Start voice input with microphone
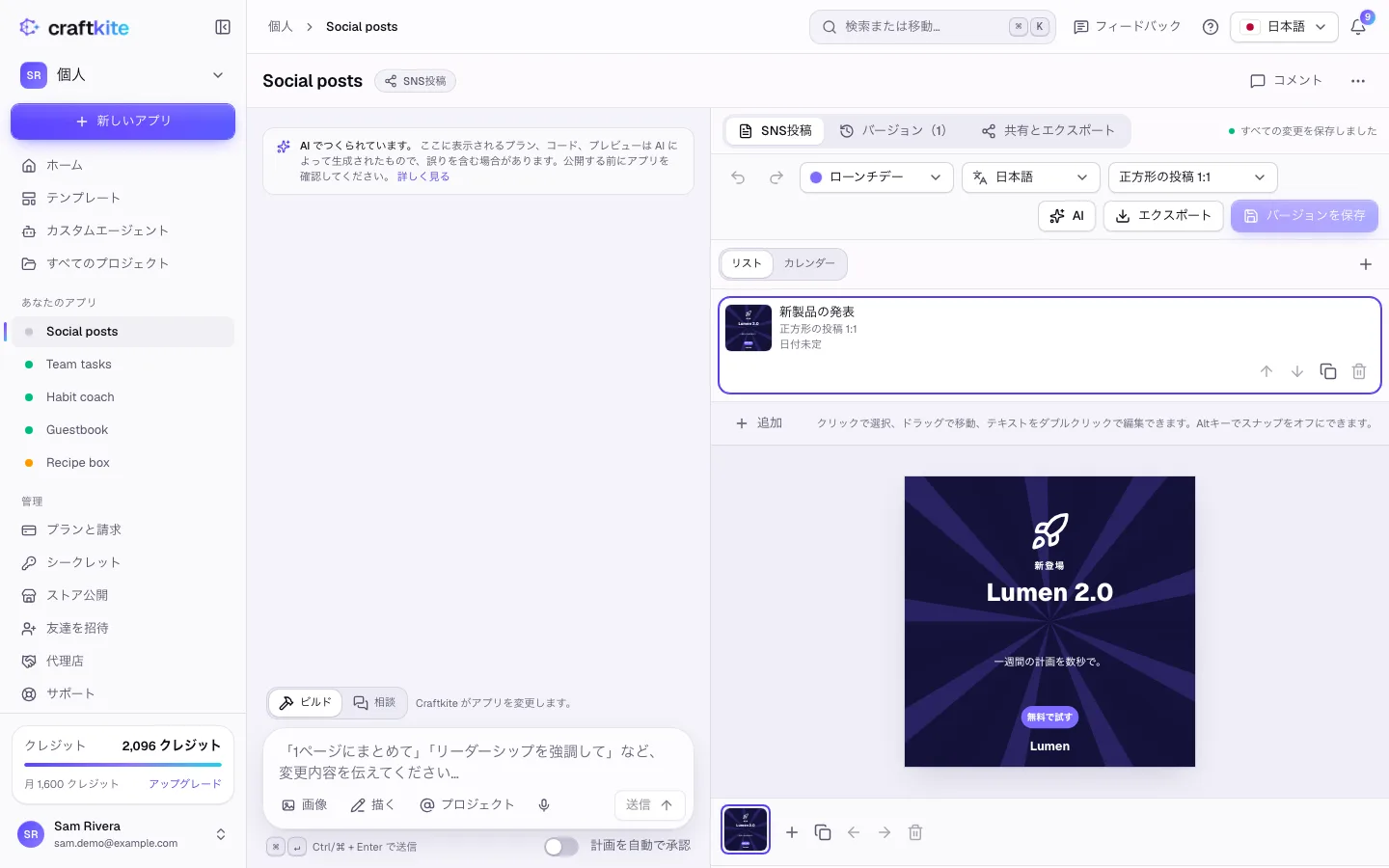Screen dimensions: 1389x868 544,805
